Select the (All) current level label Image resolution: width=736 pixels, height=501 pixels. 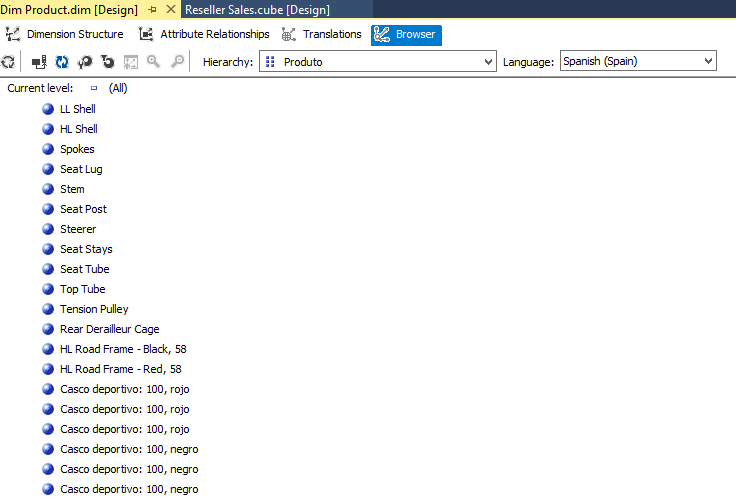click(118, 88)
